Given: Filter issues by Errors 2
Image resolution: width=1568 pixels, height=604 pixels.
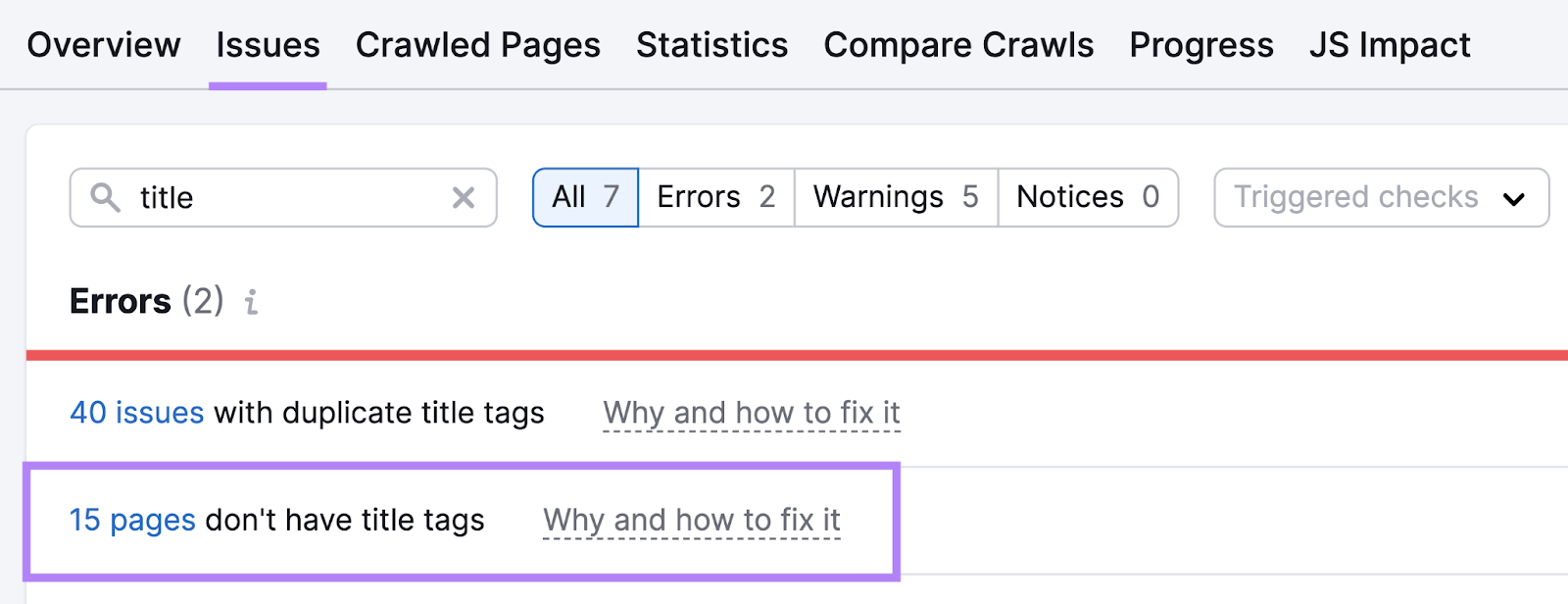Looking at the screenshot, I should point(715,197).
